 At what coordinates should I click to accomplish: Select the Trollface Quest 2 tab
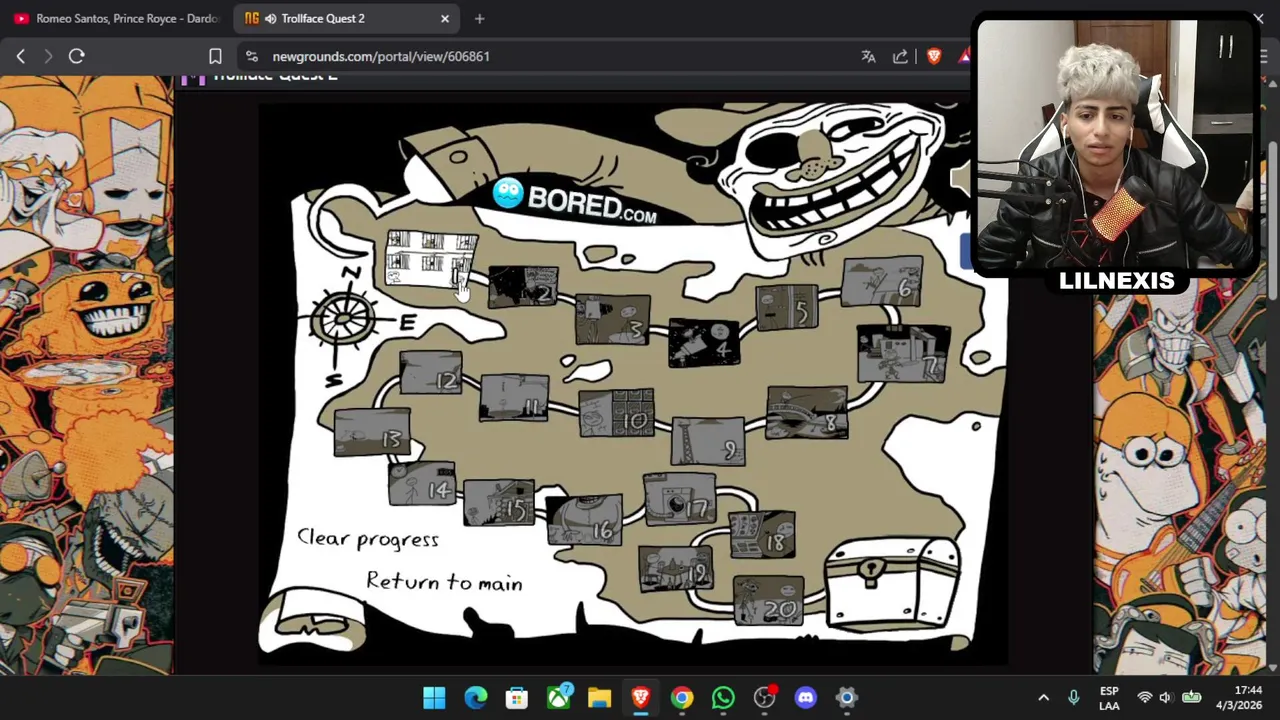point(346,18)
